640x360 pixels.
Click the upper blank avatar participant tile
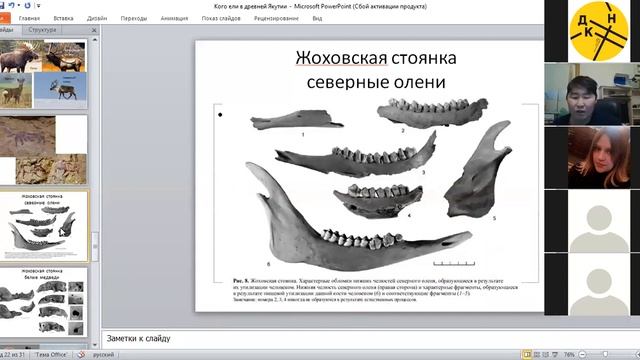[x=599, y=221]
